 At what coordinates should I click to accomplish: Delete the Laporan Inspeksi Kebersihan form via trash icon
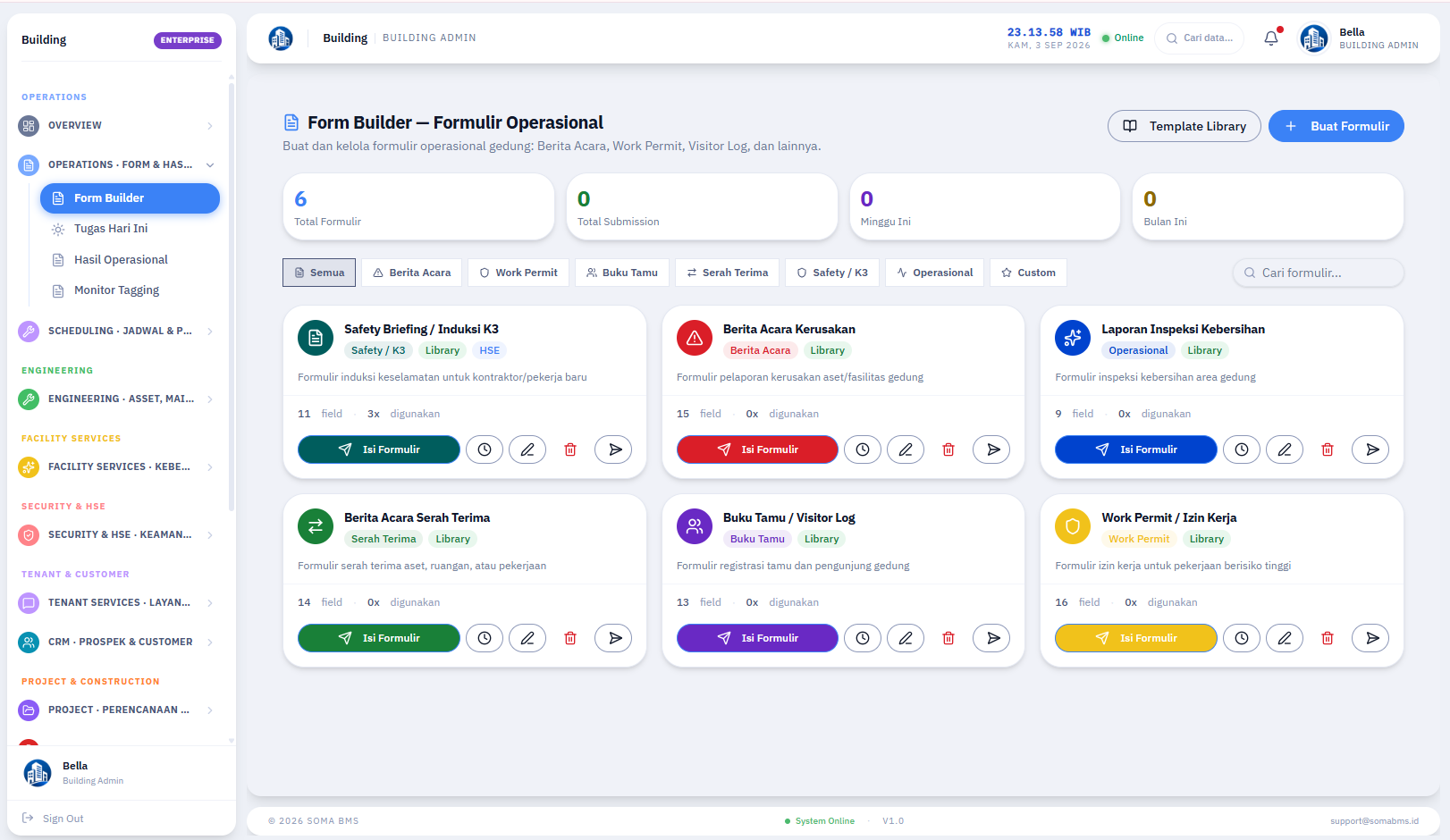coord(1328,449)
